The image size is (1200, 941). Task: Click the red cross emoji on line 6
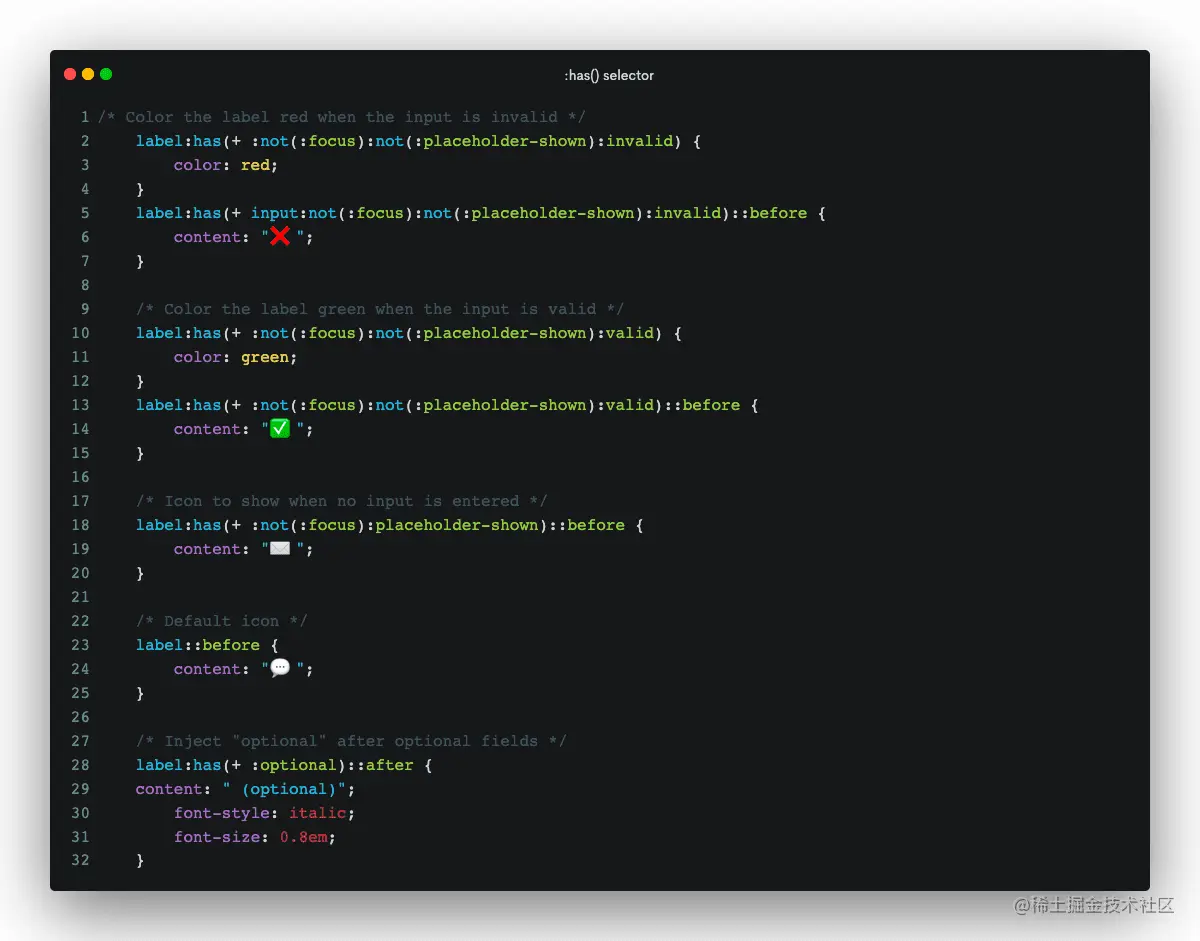point(280,236)
